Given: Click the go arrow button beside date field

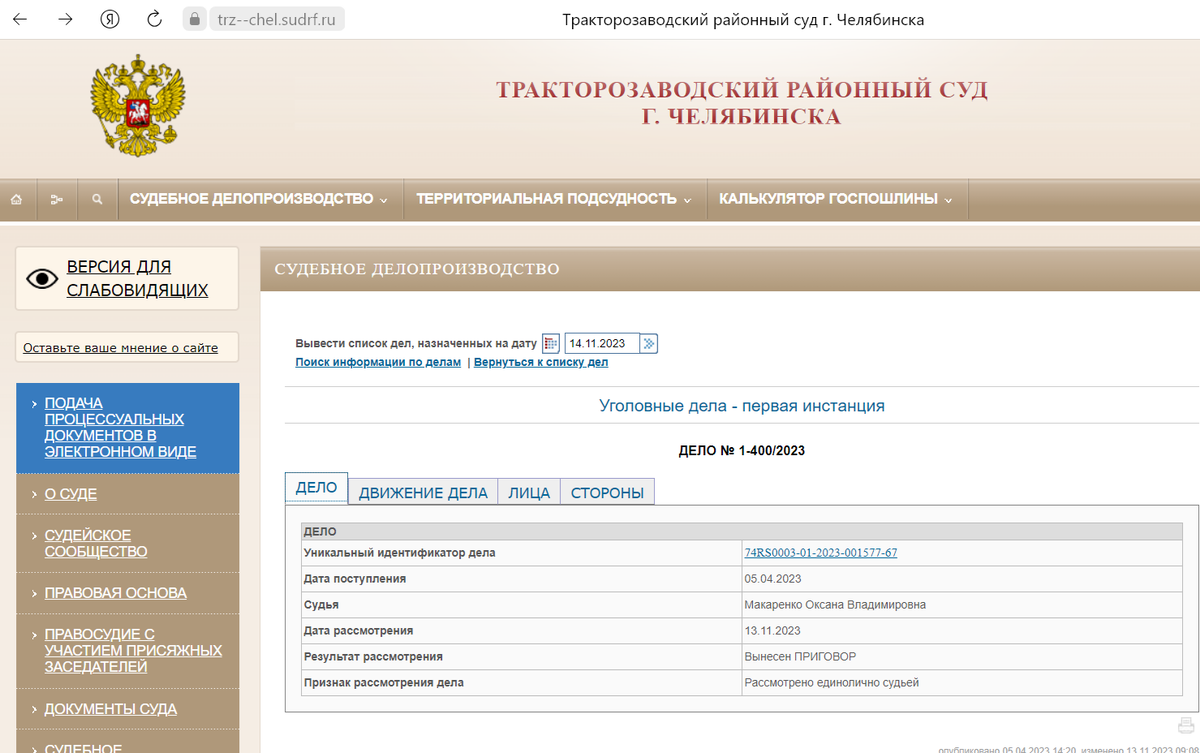Looking at the screenshot, I should tap(649, 344).
